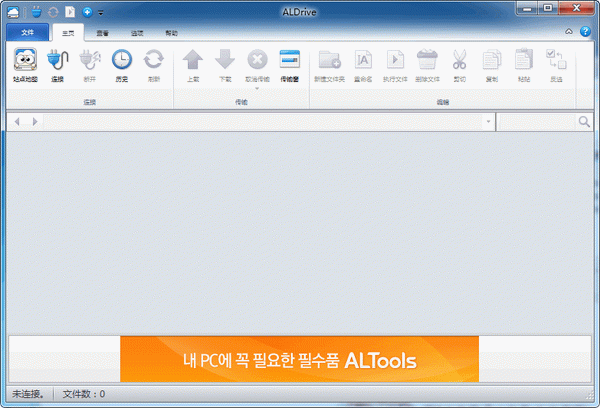Click the quick-access refresh icon
The height and width of the screenshot is (408, 600).
[53, 12]
